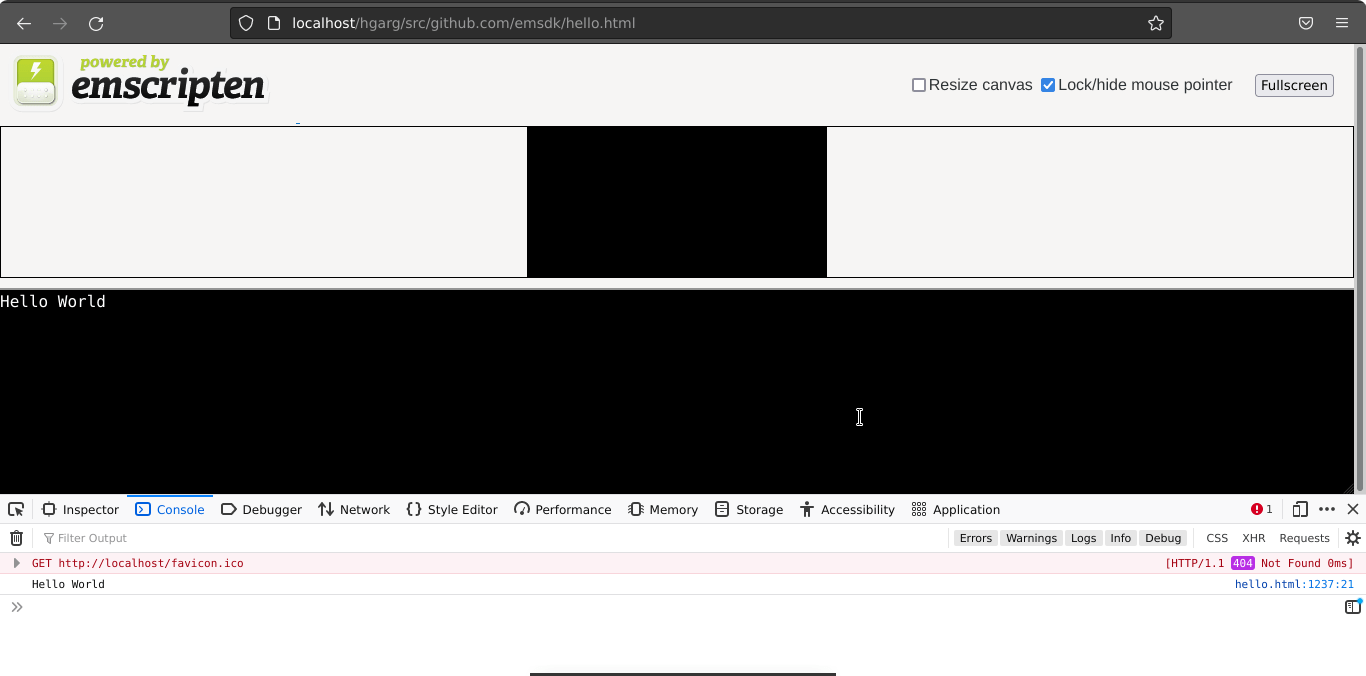Enable the Resize canvas checkbox
This screenshot has width=1366, height=676.
click(919, 85)
